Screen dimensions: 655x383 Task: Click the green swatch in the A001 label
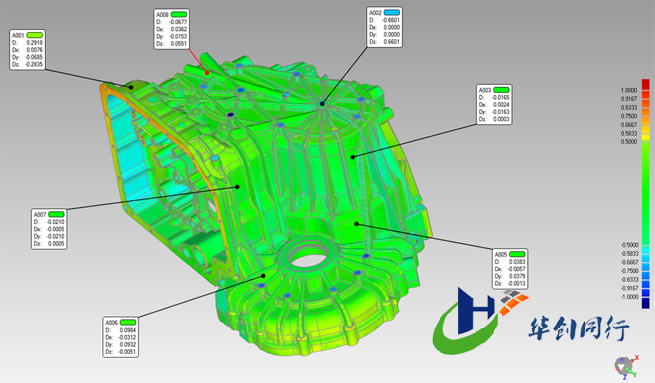(x=35, y=36)
